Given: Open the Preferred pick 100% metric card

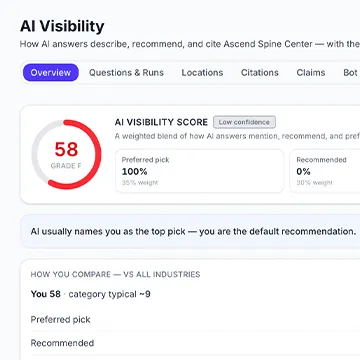Looking at the screenshot, I should pyautogui.click(x=200, y=171).
